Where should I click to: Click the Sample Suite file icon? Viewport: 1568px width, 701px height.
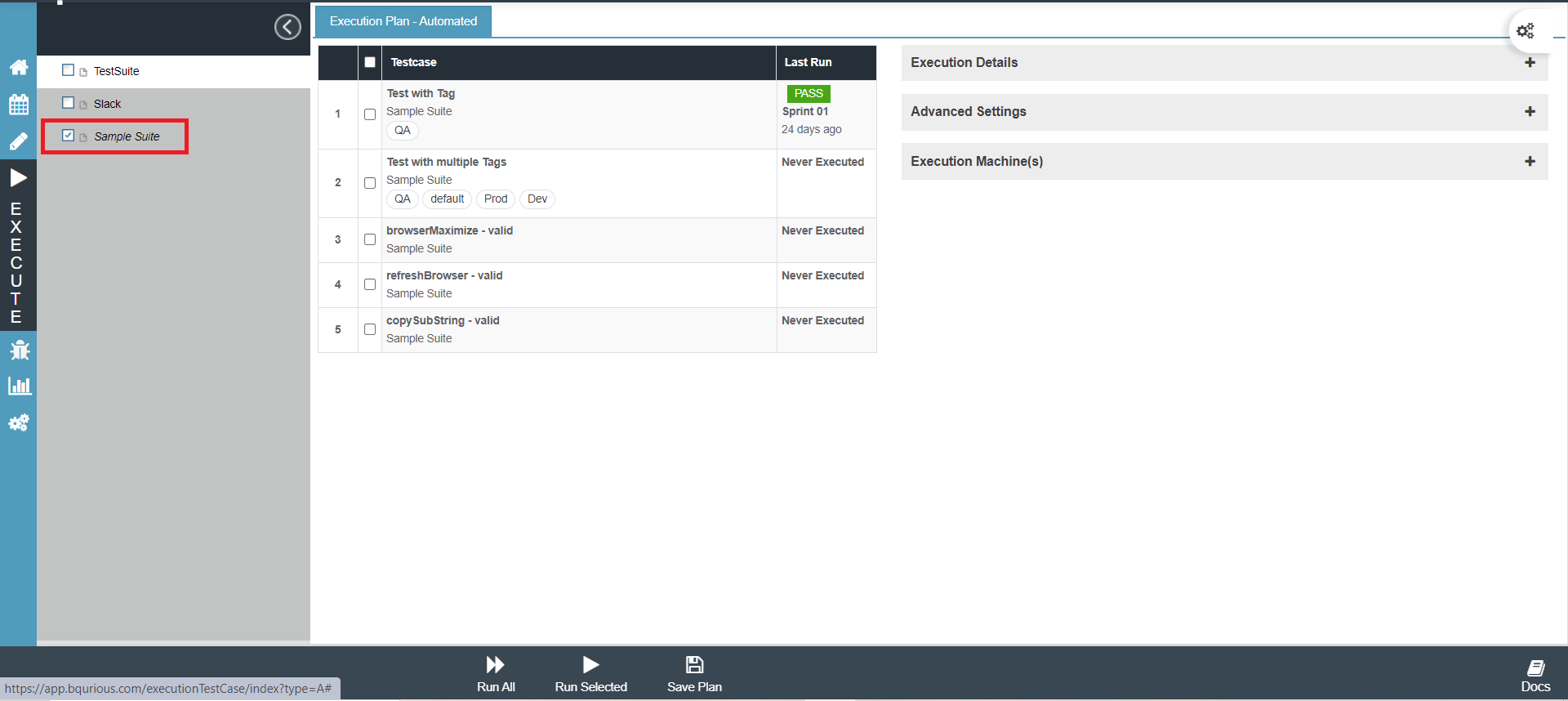pos(83,137)
